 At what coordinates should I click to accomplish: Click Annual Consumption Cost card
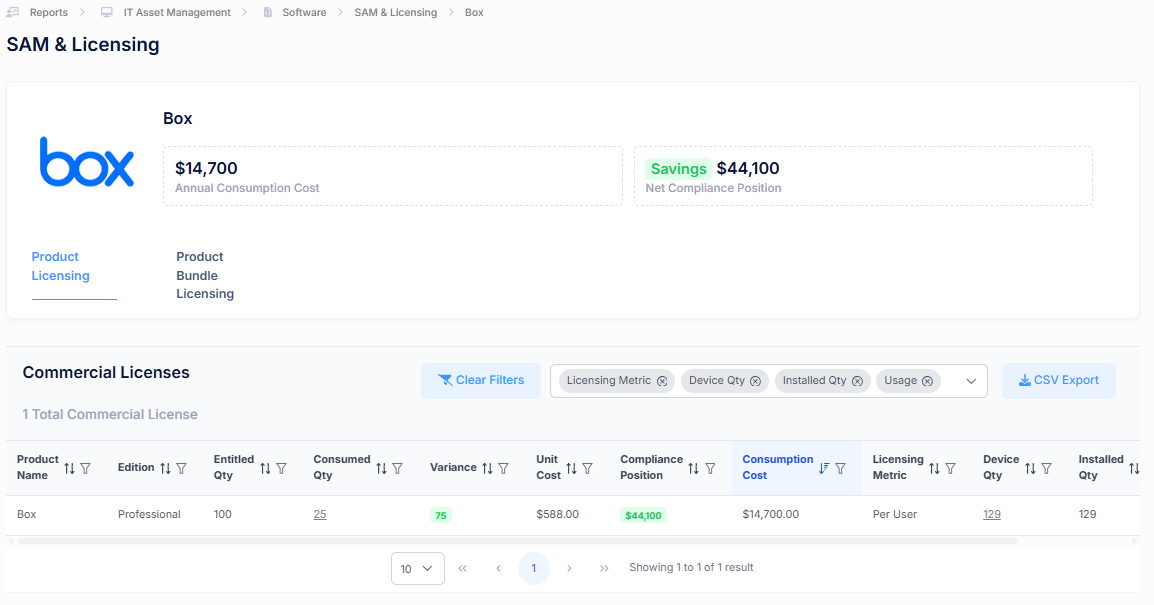coord(393,176)
